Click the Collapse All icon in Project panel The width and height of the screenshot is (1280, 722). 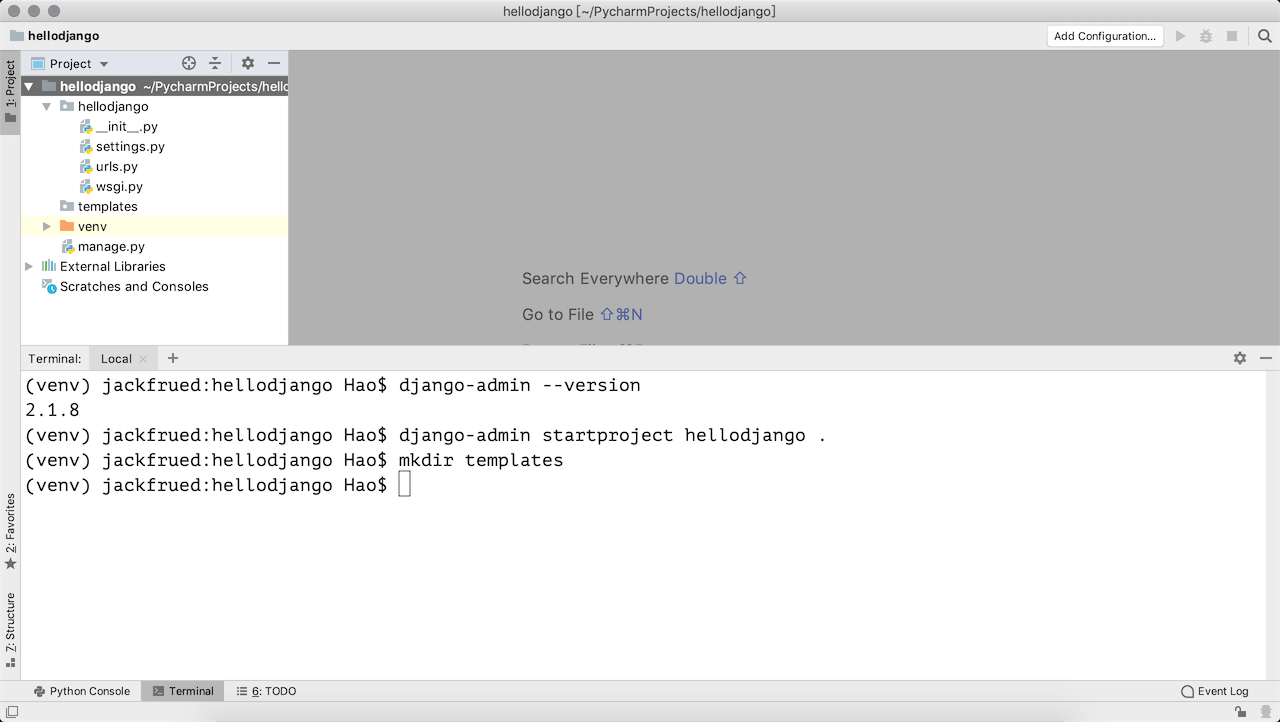point(215,63)
